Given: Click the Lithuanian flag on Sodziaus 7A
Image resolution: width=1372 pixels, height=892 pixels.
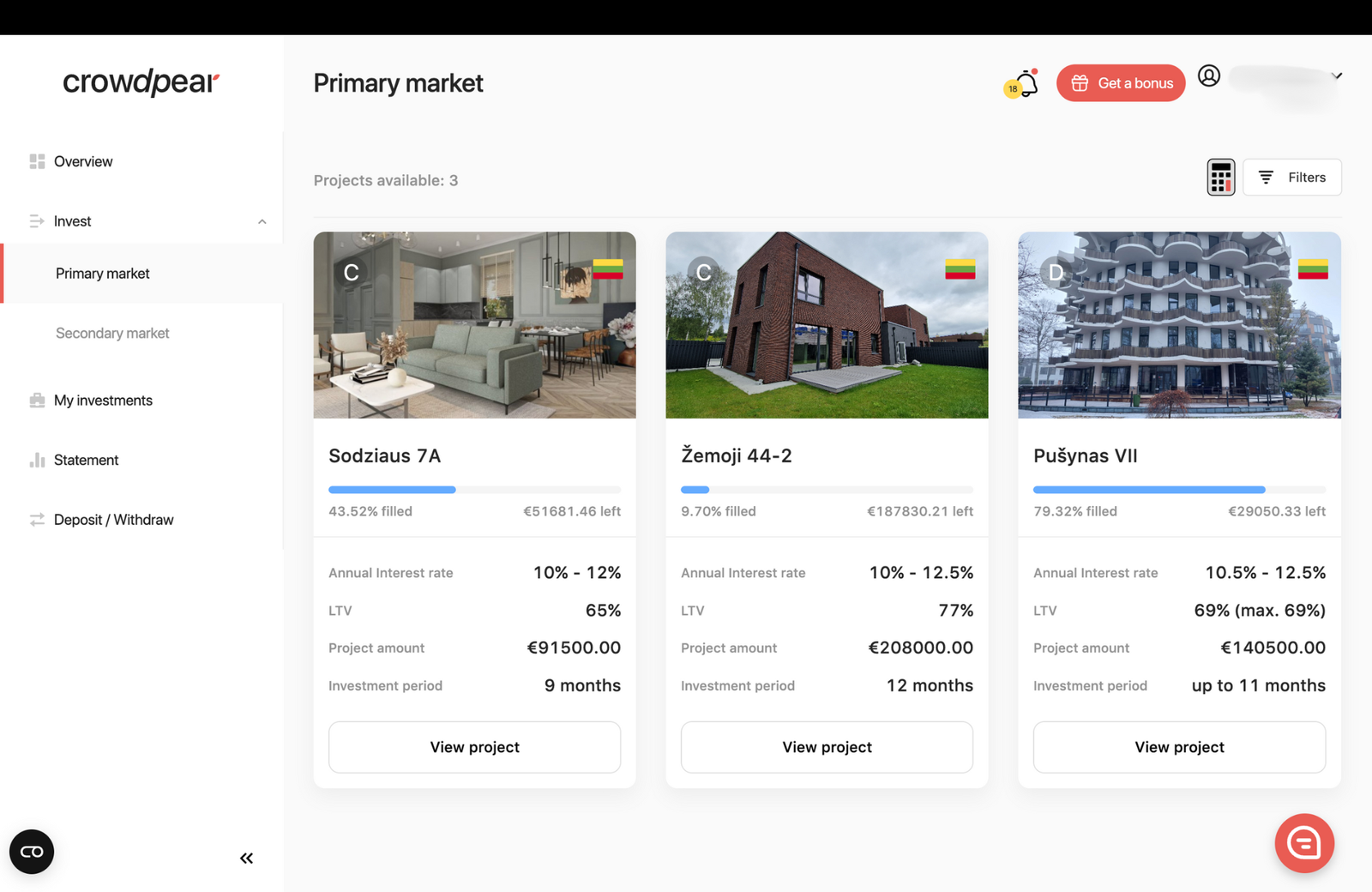Looking at the screenshot, I should (608, 269).
